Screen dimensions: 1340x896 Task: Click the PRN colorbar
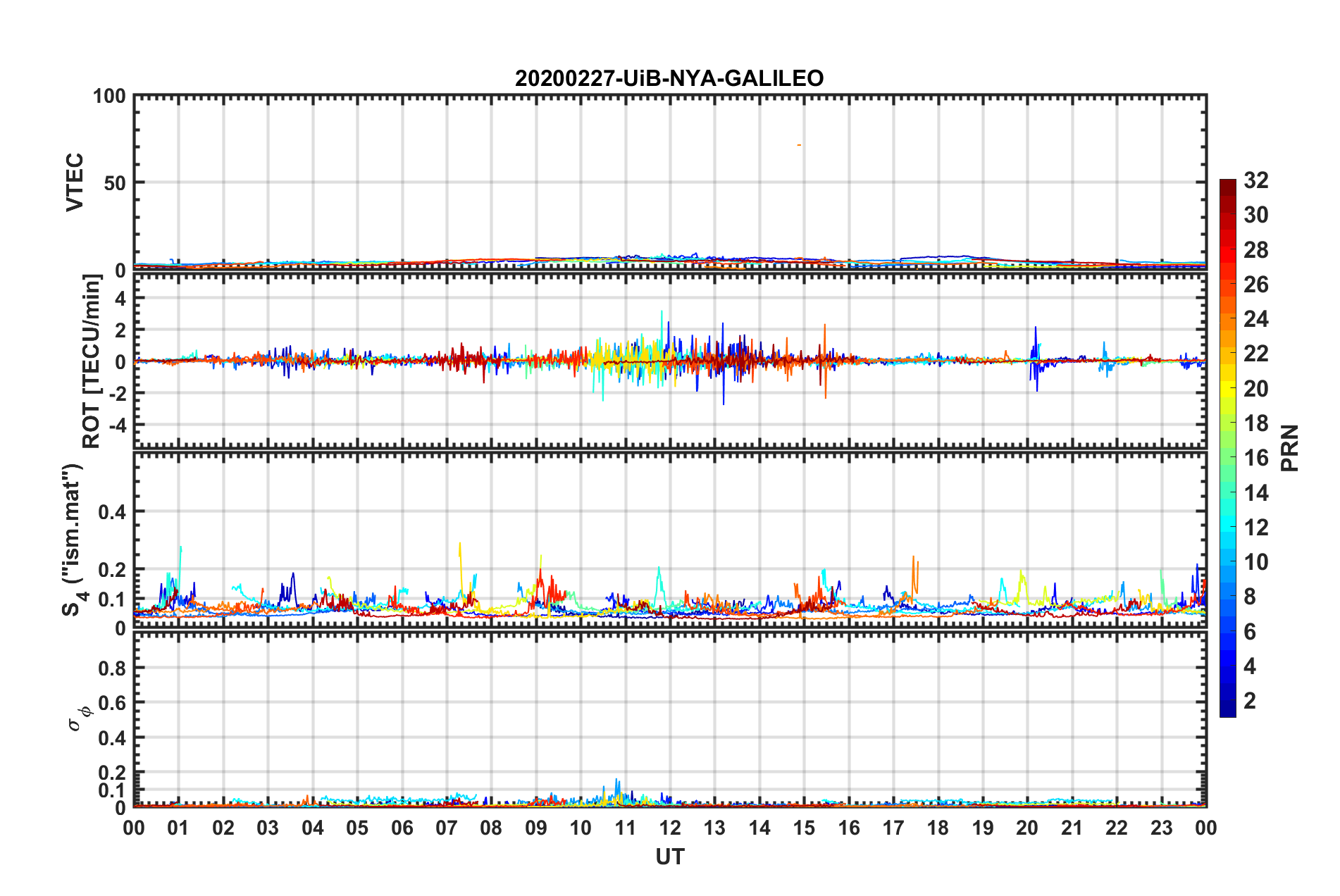pyautogui.click(x=1228, y=448)
